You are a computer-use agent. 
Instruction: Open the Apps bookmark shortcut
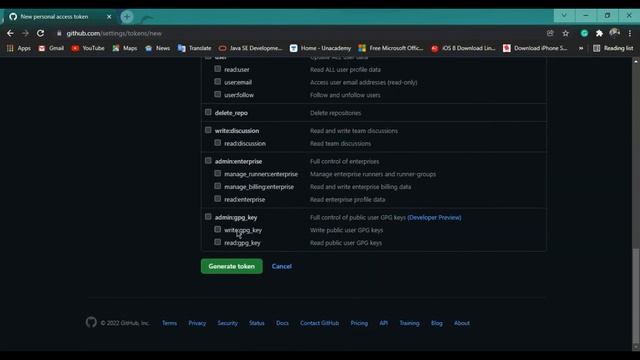(x=19, y=48)
